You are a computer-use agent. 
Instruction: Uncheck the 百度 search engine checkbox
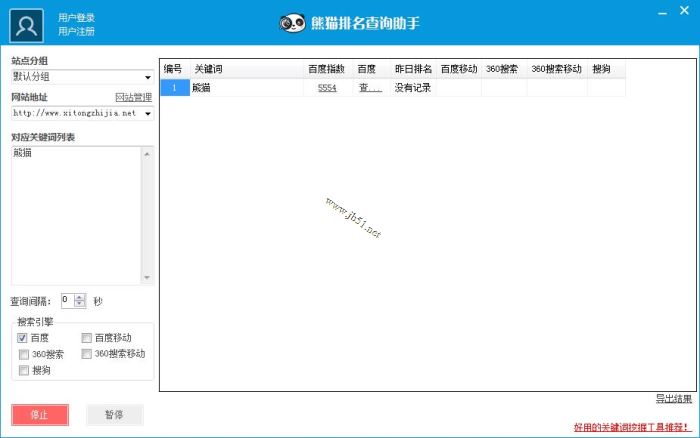point(22,338)
